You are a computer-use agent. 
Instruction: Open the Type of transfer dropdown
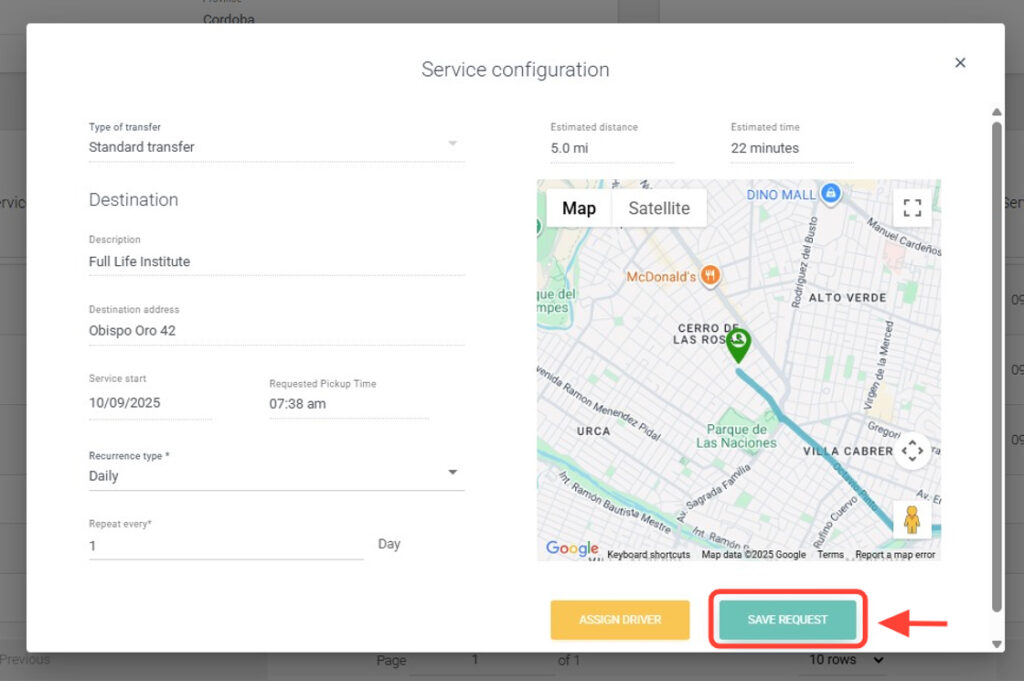(452, 144)
